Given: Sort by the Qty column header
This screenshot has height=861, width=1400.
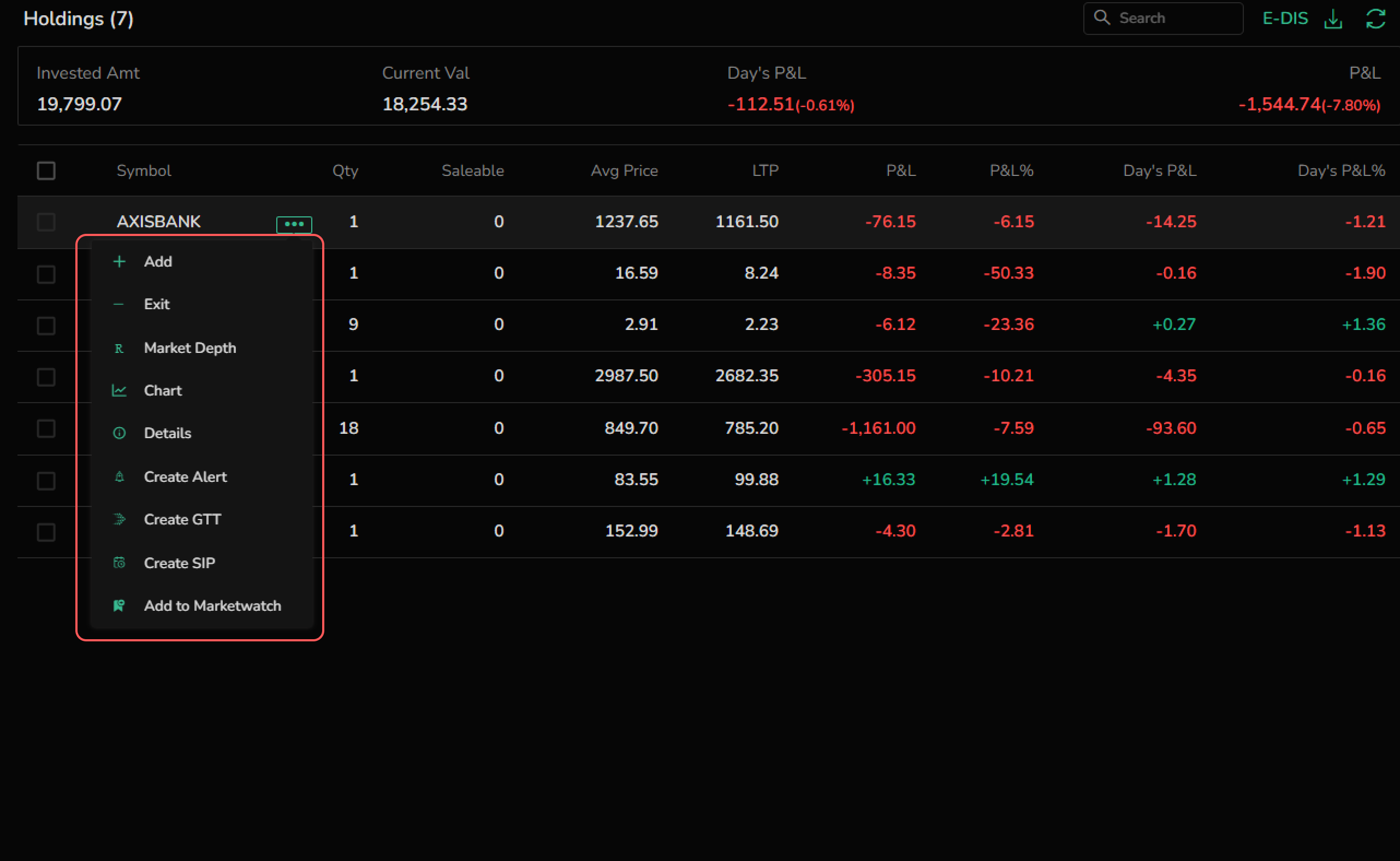Looking at the screenshot, I should tap(345, 170).
